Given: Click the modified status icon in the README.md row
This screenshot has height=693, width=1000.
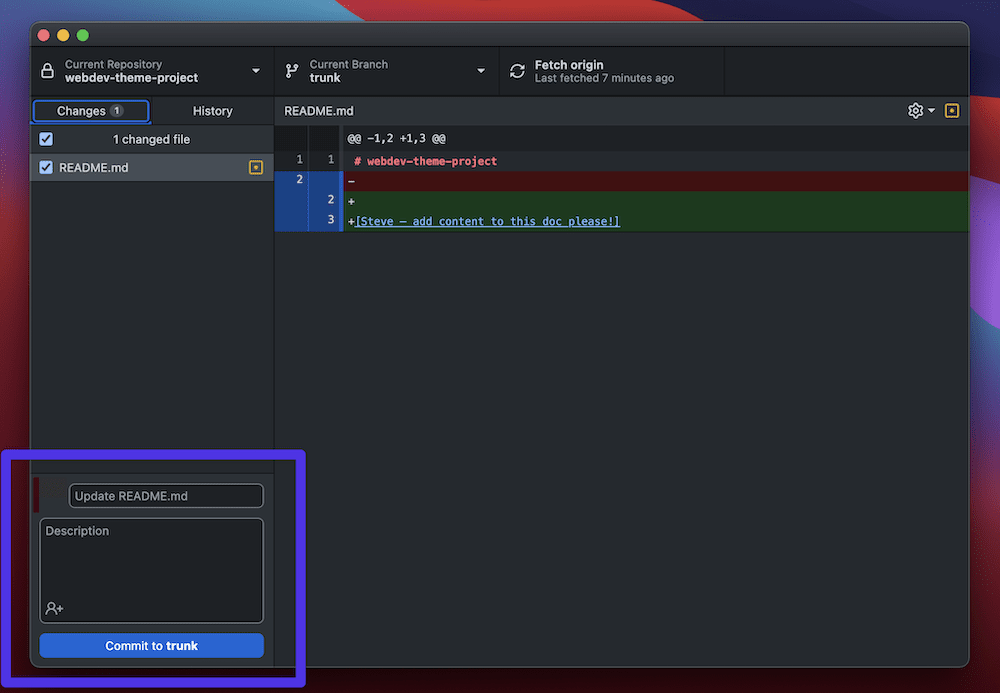Looking at the screenshot, I should point(256,168).
